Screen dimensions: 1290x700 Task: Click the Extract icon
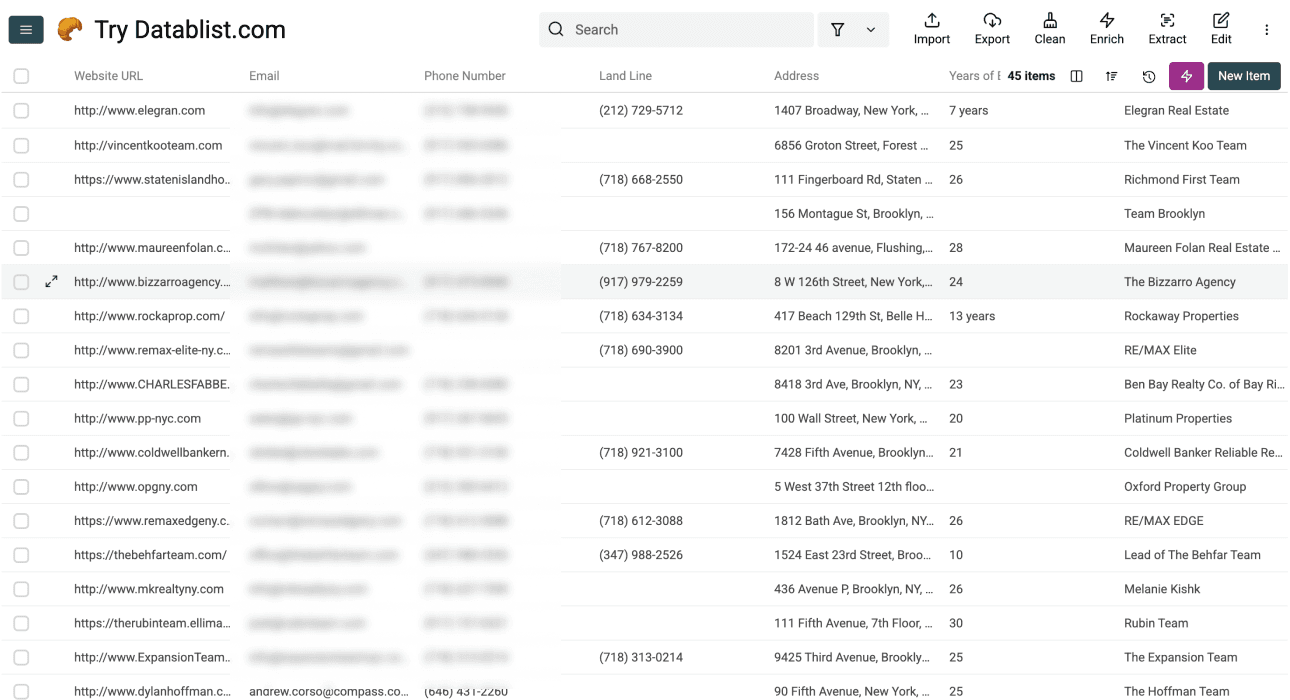pyautogui.click(x=1167, y=28)
